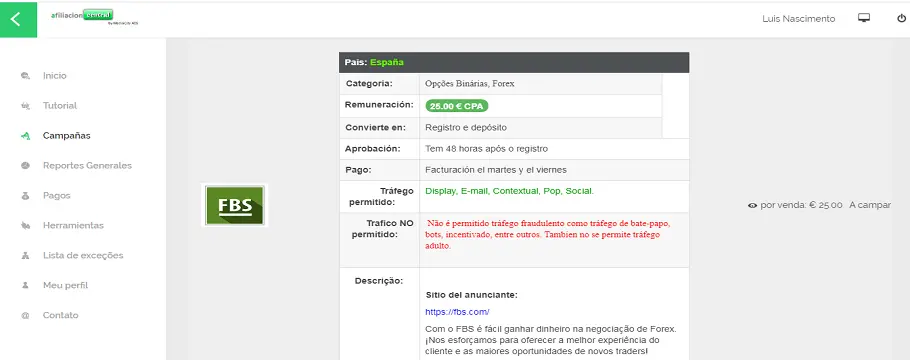Image resolution: width=910 pixels, height=360 pixels.
Task: Click the Tutorial sidebar icon
Action: [25, 106]
